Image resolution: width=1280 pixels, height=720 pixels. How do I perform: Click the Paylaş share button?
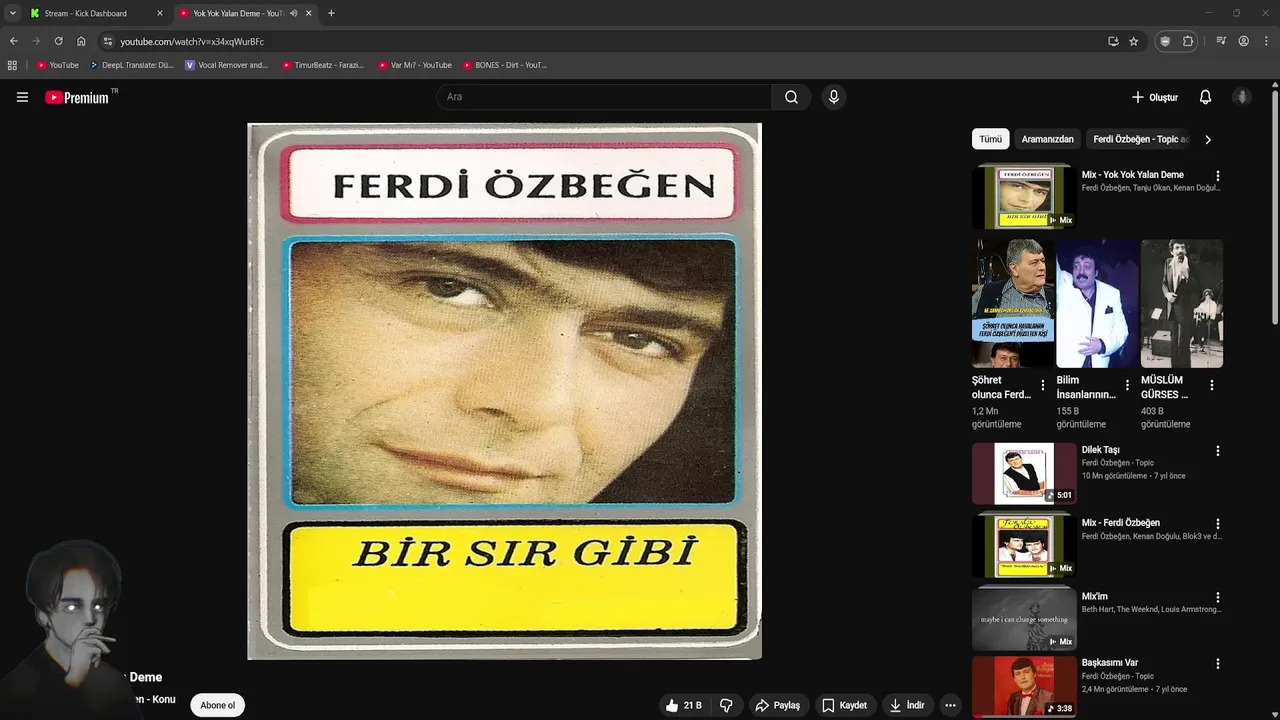click(x=777, y=705)
